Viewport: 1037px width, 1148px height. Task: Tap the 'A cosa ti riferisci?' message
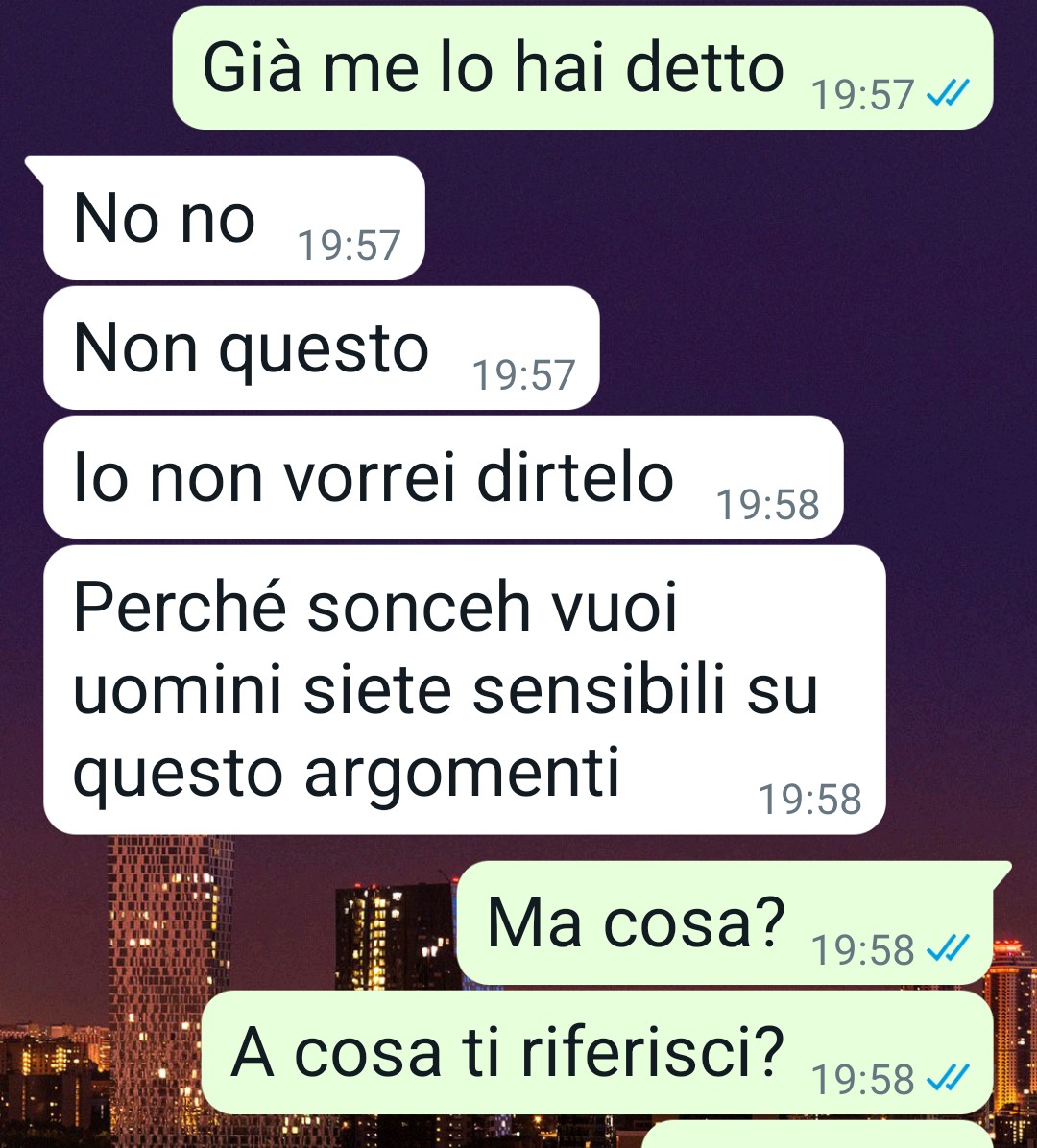pyautogui.click(x=597, y=1052)
